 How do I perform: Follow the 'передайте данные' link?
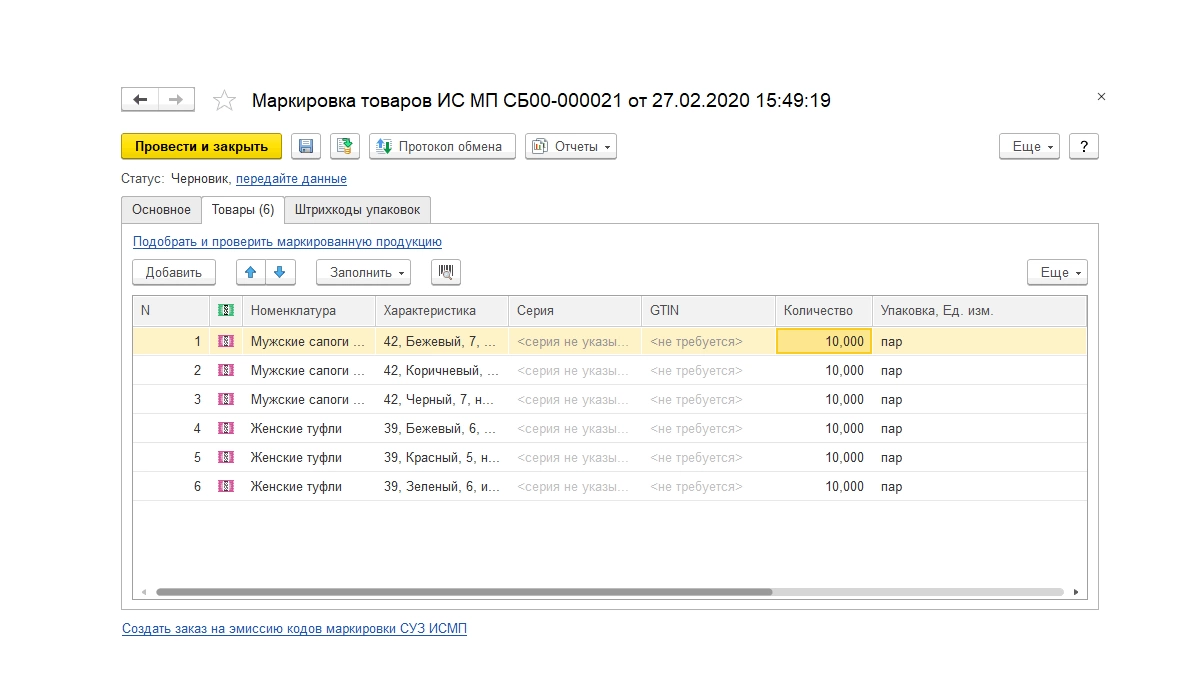click(x=291, y=179)
